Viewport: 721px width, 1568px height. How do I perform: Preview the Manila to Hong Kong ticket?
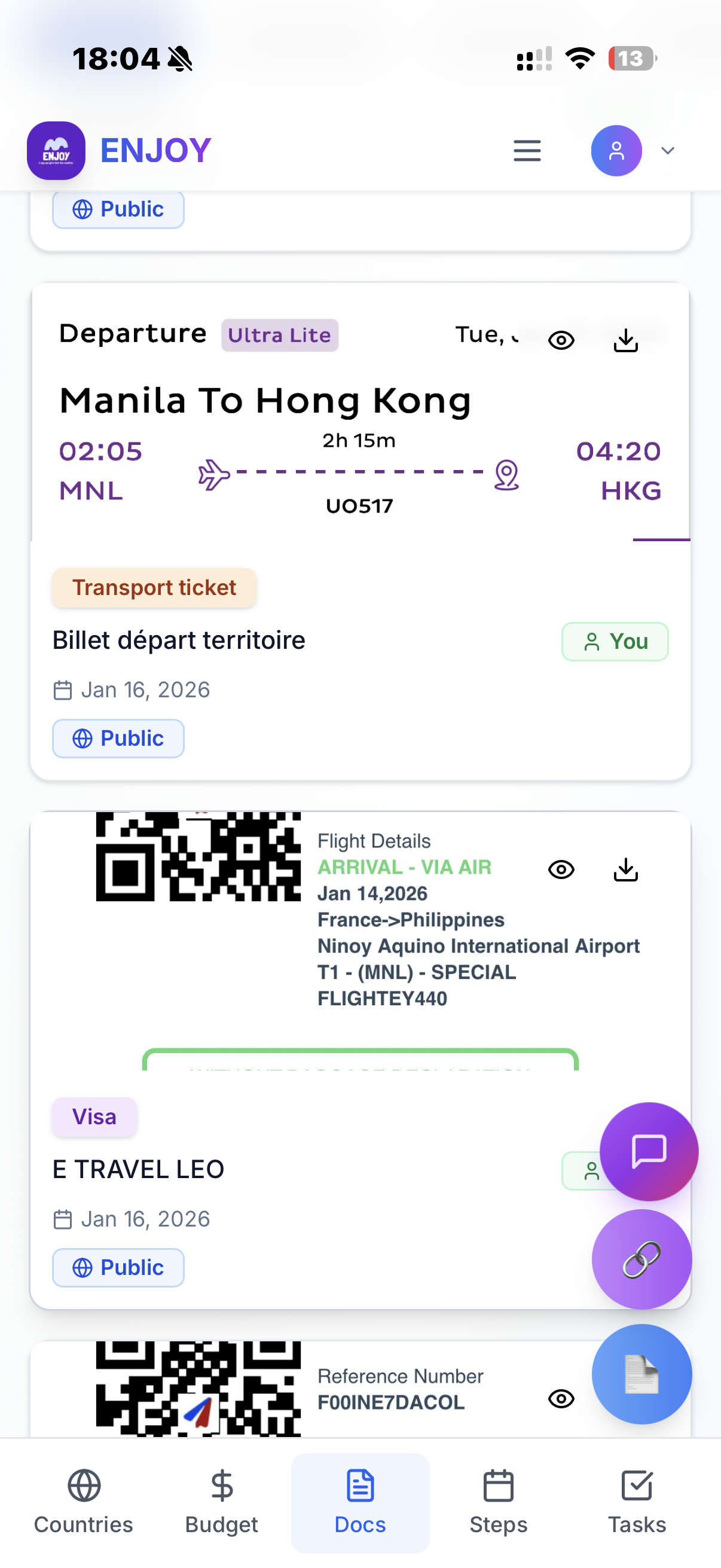[x=561, y=340]
